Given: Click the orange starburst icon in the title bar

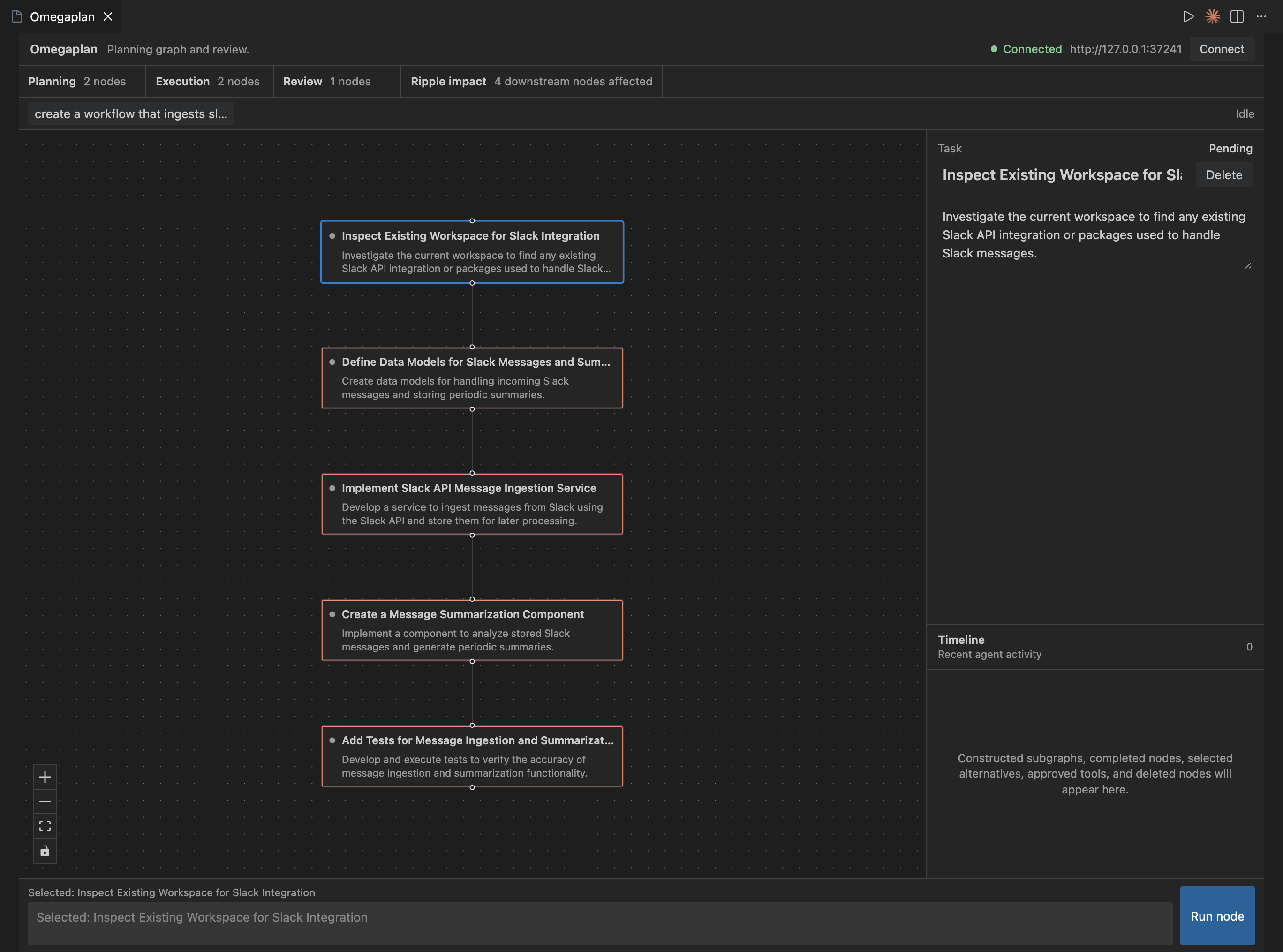Looking at the screenshot, I should coord(1212,17).
